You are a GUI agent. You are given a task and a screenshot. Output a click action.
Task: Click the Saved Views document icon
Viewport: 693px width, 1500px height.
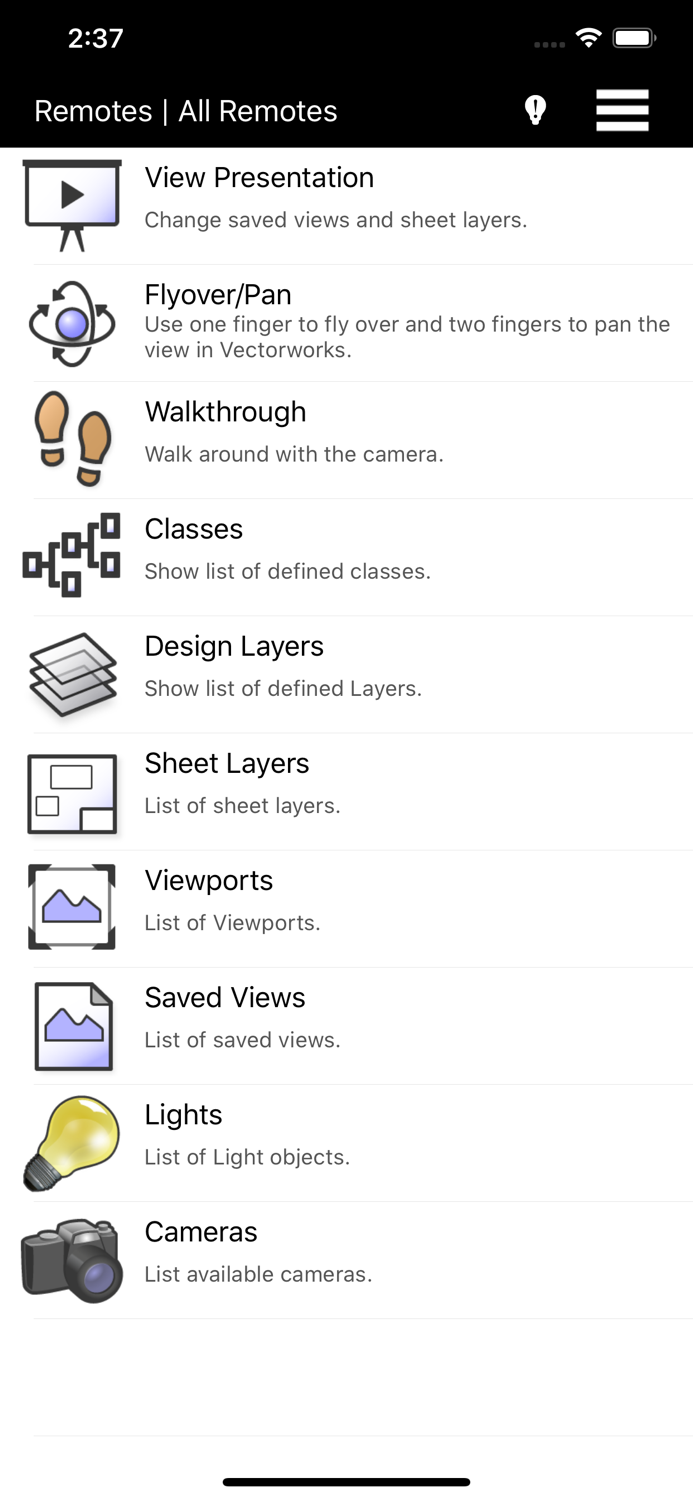[72, 1024]
